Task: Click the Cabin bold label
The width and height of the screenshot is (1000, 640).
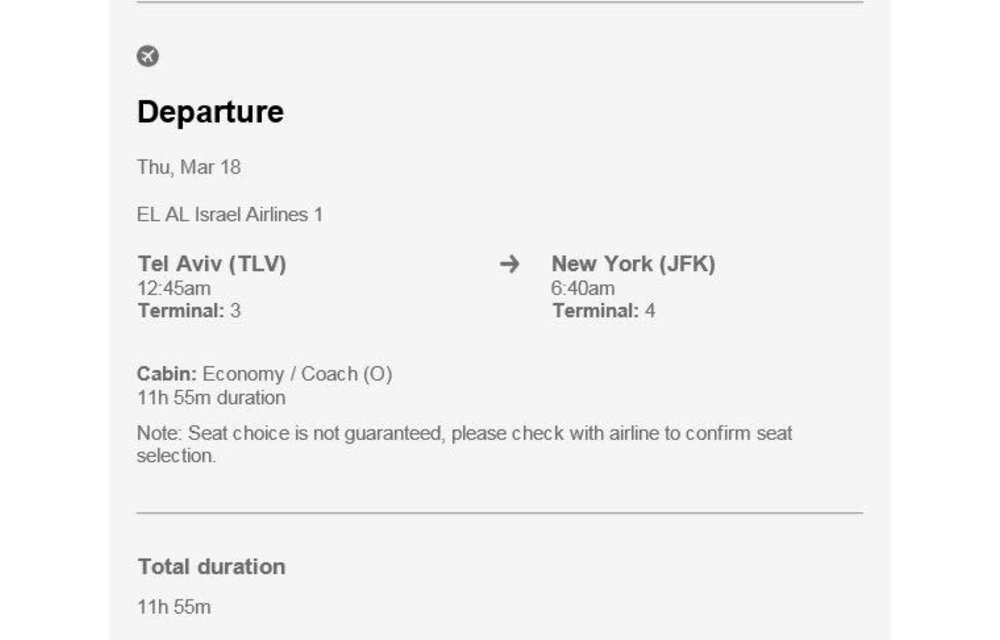Action: 167,374
